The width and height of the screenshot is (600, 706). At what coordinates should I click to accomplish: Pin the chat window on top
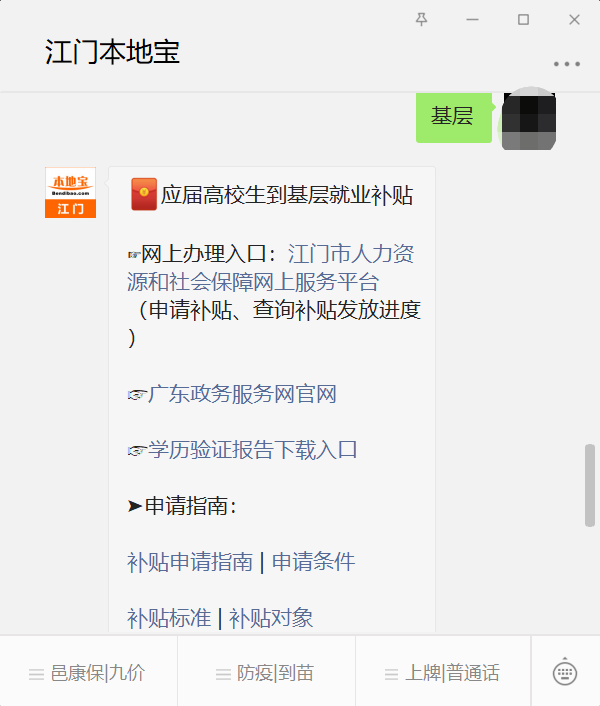point(421,19)
